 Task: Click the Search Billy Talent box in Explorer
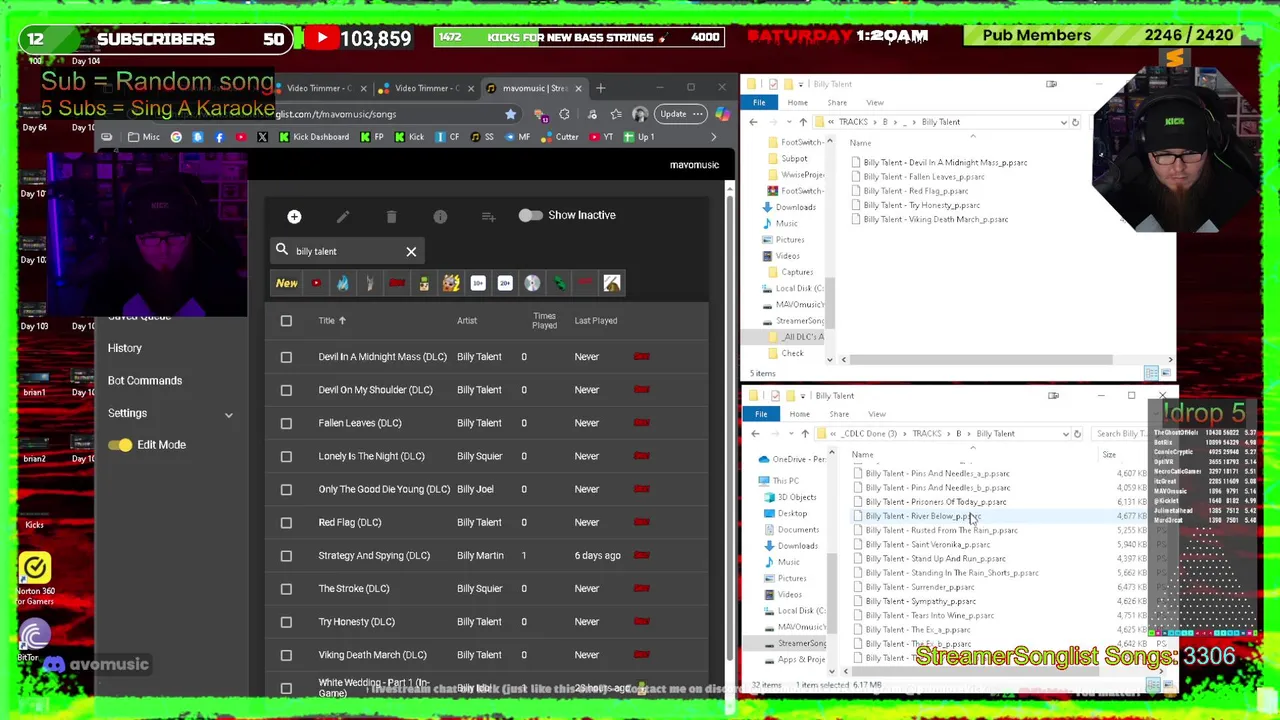point(1120,434)
